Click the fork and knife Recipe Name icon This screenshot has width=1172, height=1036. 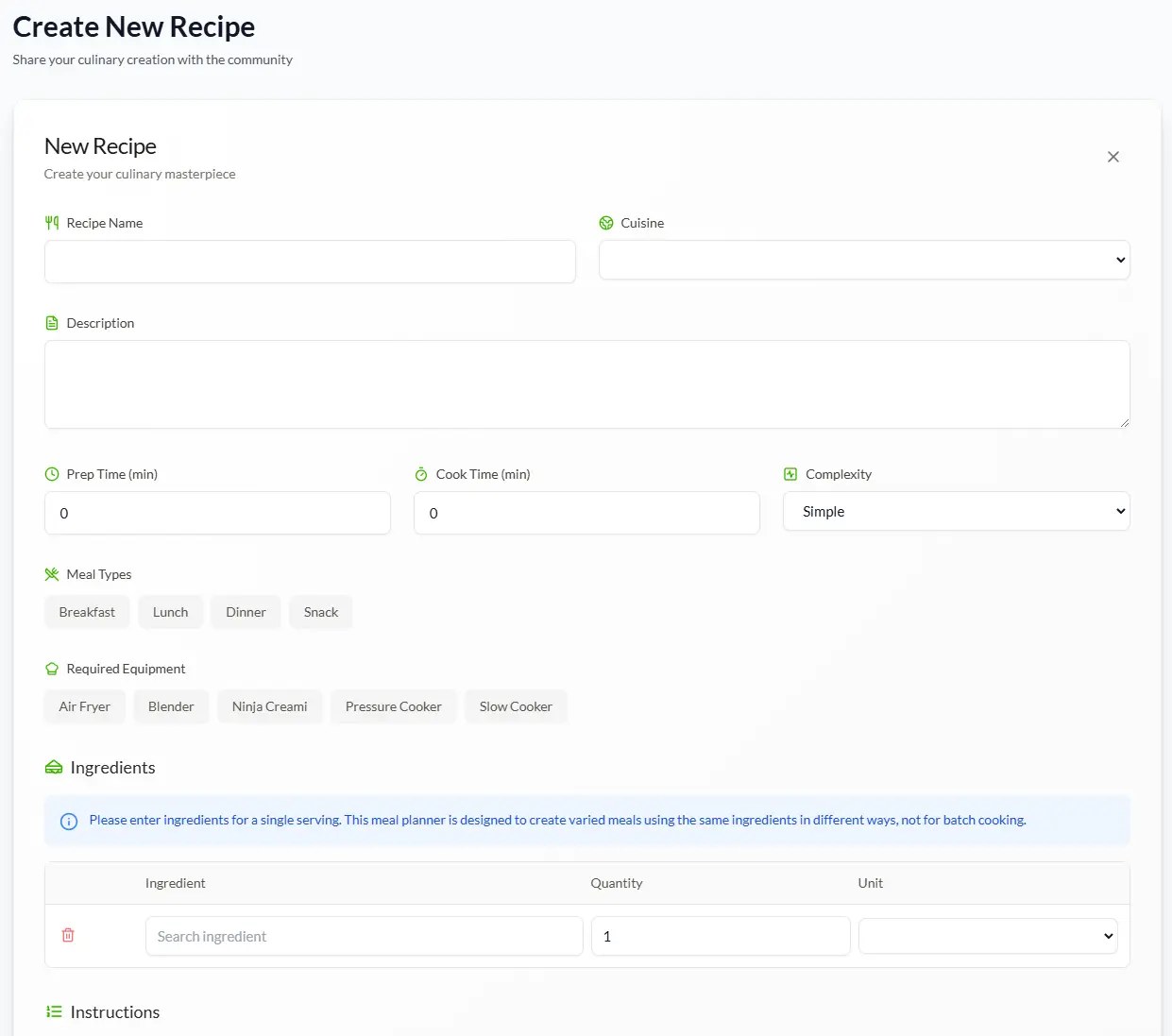click(x=52, y=223)
